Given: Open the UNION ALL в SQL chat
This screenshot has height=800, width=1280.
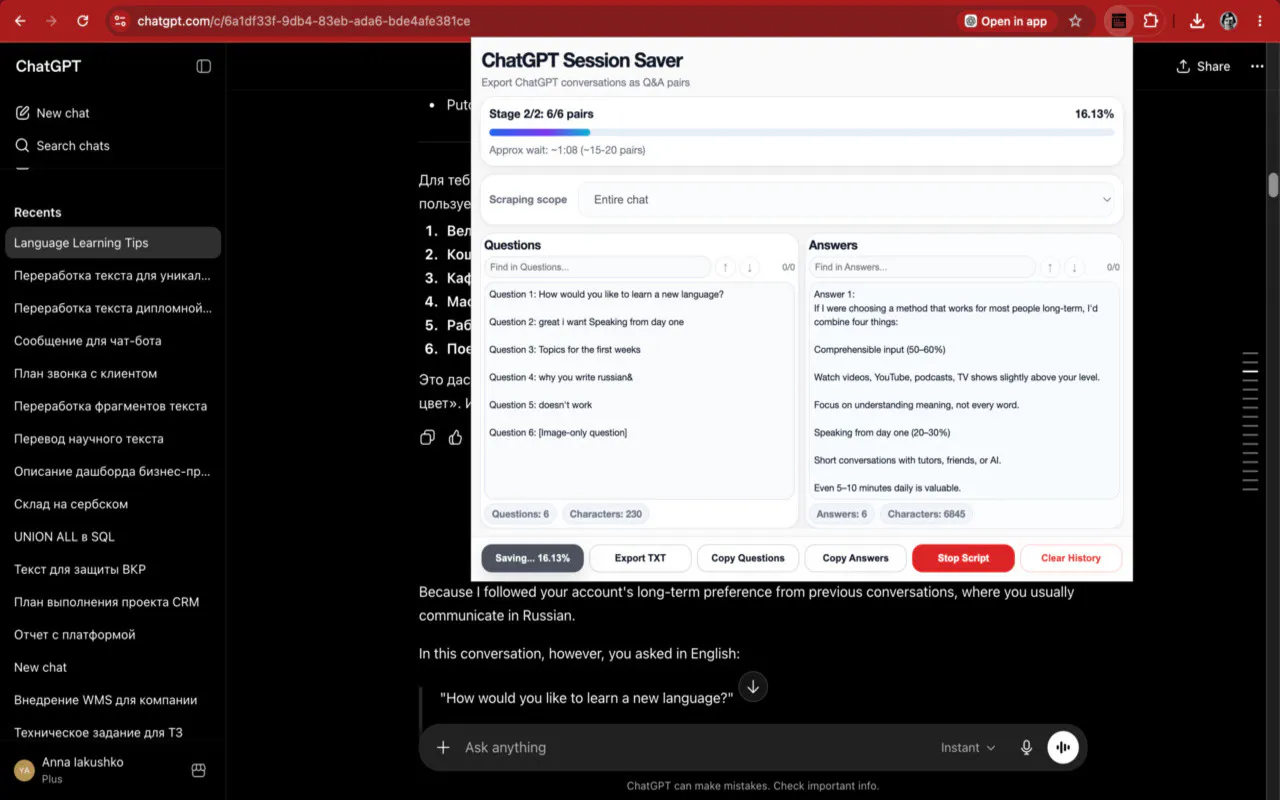Looking at the screenshot, I should (x=113, y=537).
